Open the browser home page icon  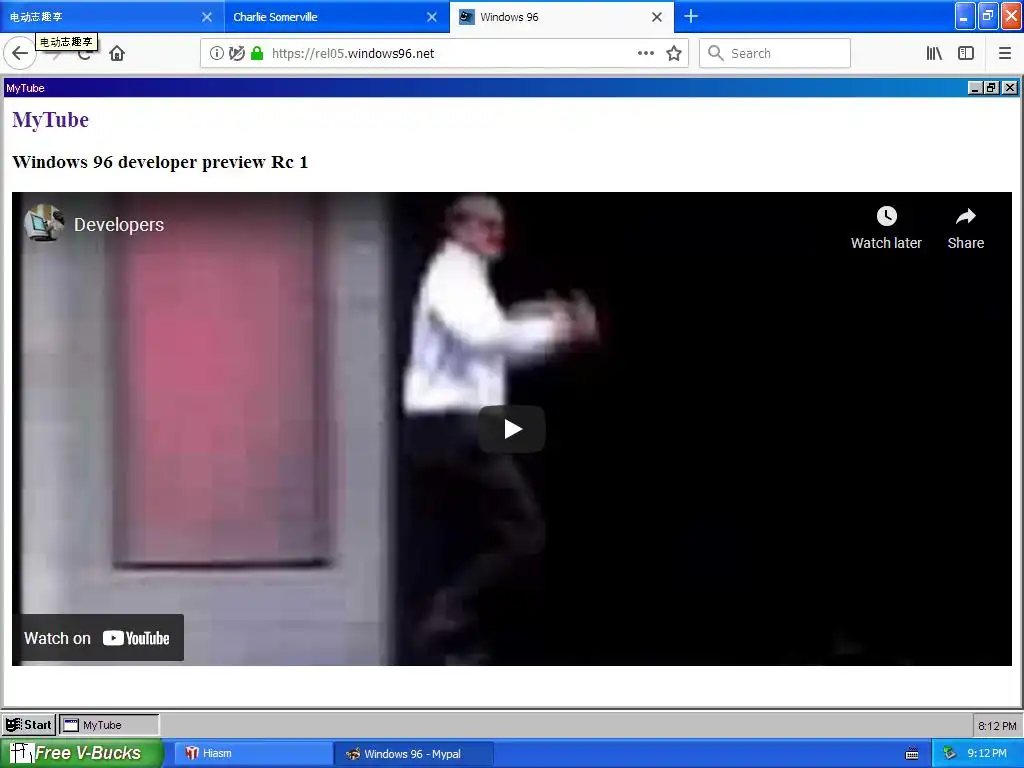(x=117, y=54)
